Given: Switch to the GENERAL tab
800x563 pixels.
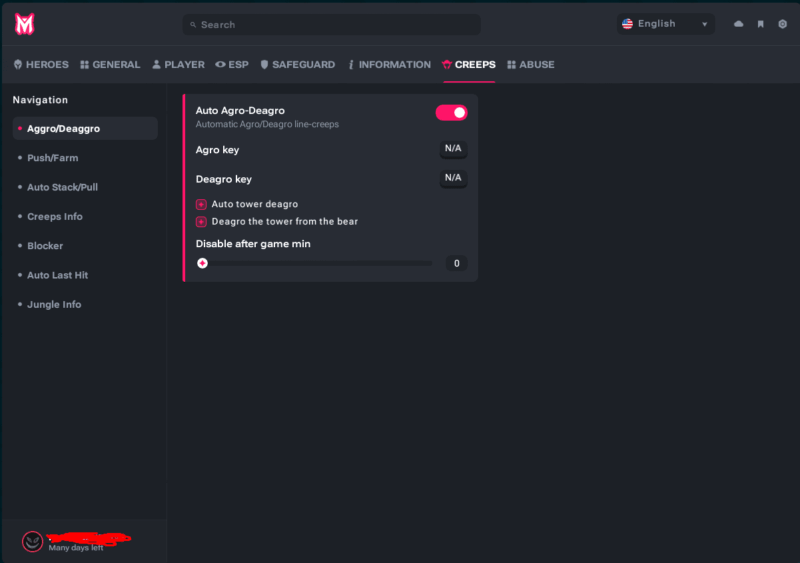Looking at the screenshot, I should click(110, 64).
